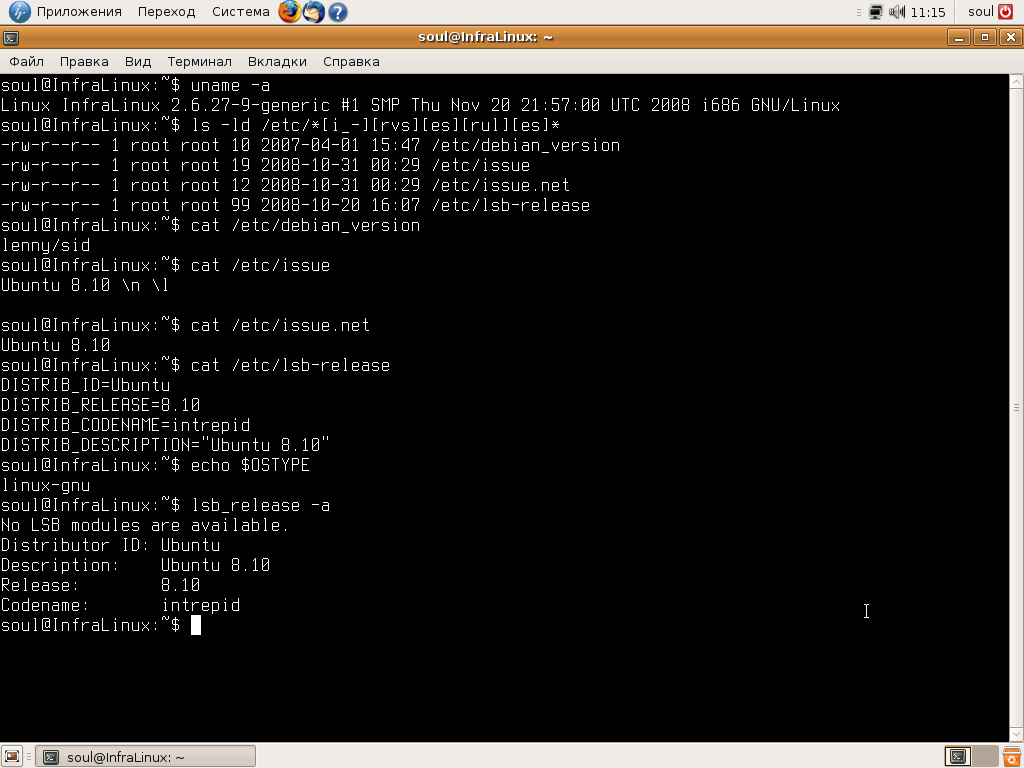Click the DISTRIB_DESCRIPTION line
This screenshot has height=768, width=1024.
point(165,445)
